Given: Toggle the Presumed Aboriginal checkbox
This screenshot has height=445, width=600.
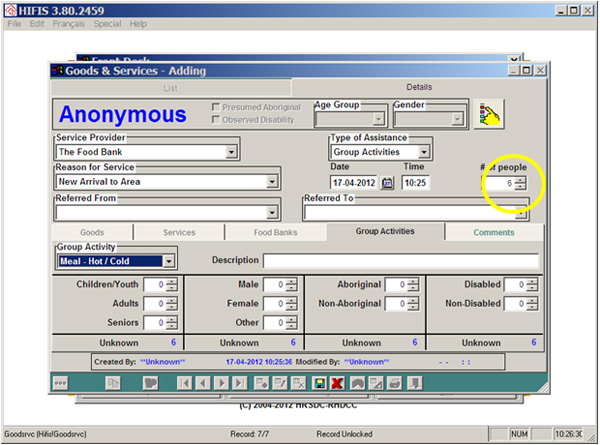Looking at the screenshot, I should [x=216, y=107].
